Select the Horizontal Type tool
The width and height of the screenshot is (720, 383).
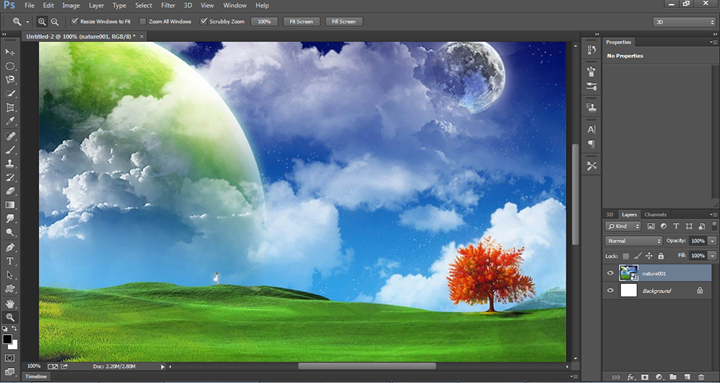coord(10,261)
